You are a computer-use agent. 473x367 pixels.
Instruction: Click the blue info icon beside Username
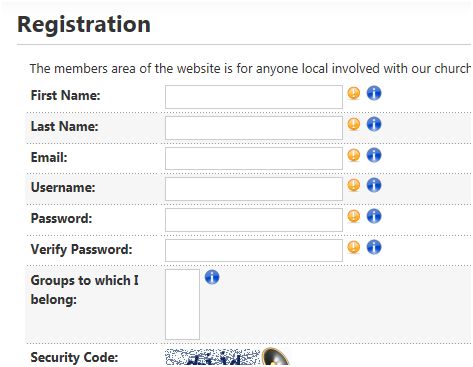tap(374, 185)
